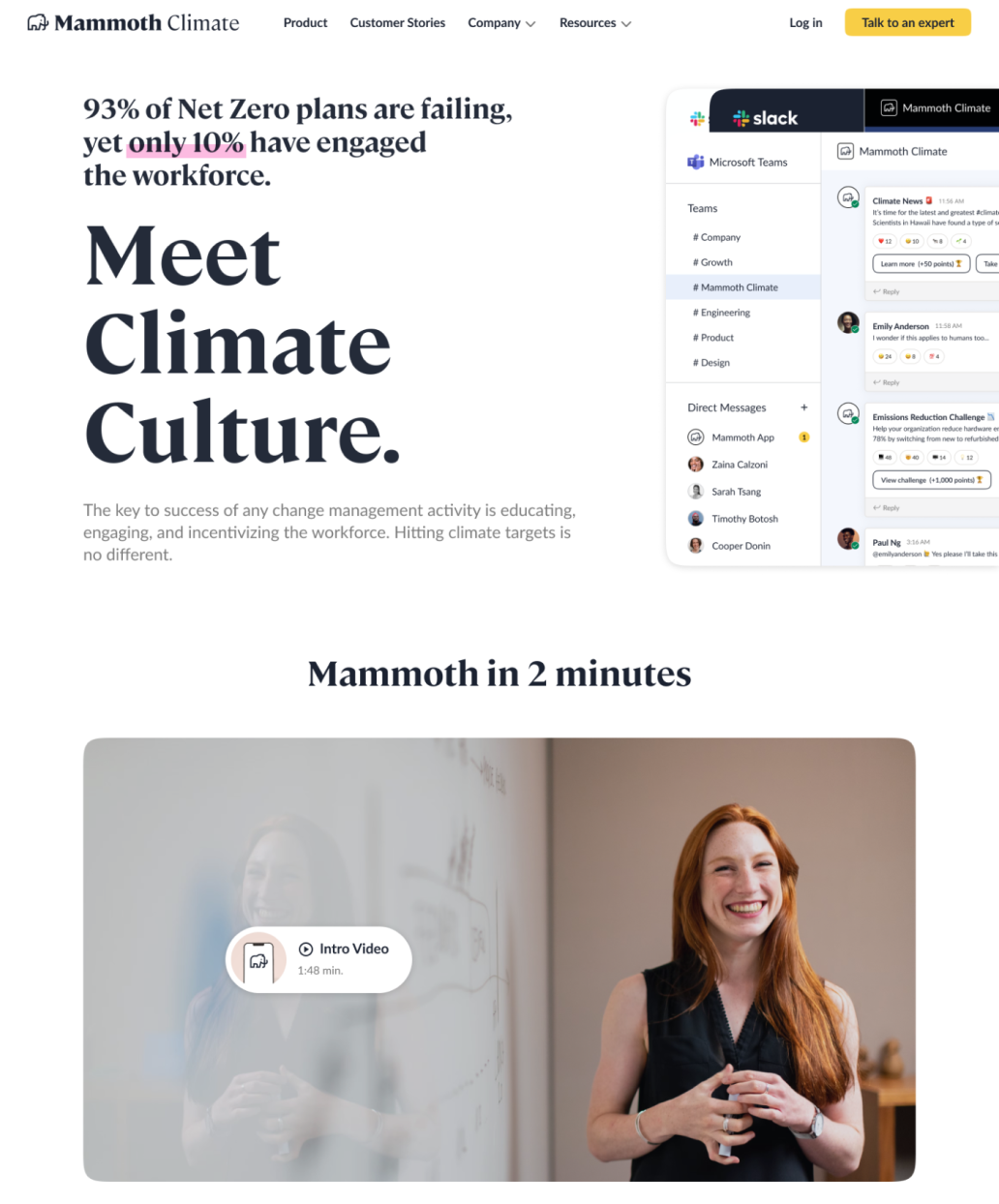Click the phone elephant icon on video badge

click(258, 960)
